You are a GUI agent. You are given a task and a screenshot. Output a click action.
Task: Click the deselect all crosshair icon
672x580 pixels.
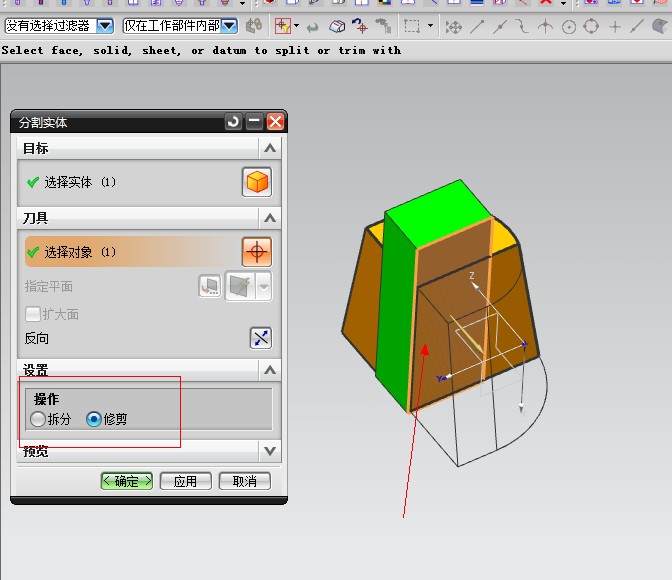click(x=360, y=26)
